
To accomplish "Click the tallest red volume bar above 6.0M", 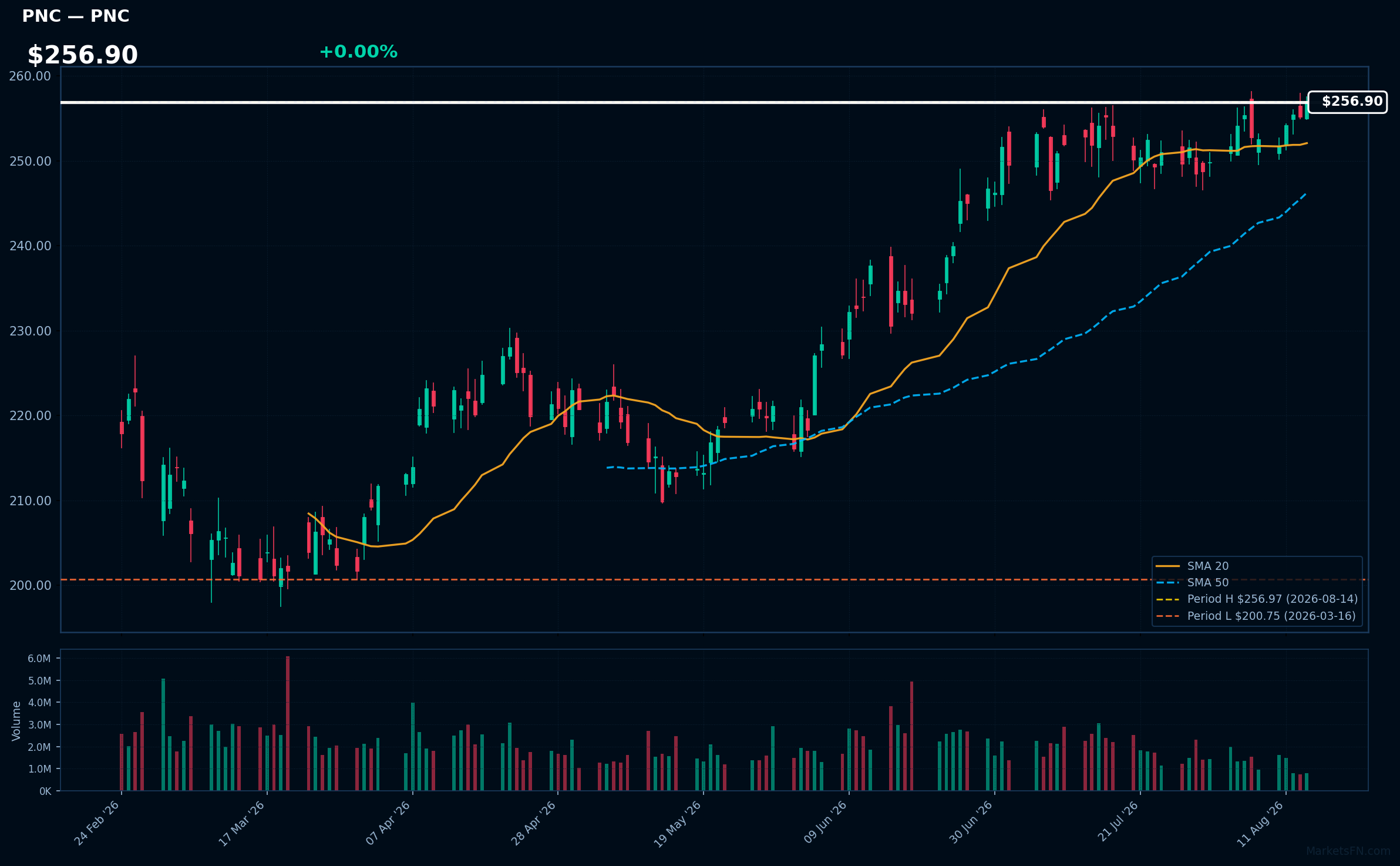I will [x=288, y=723].
